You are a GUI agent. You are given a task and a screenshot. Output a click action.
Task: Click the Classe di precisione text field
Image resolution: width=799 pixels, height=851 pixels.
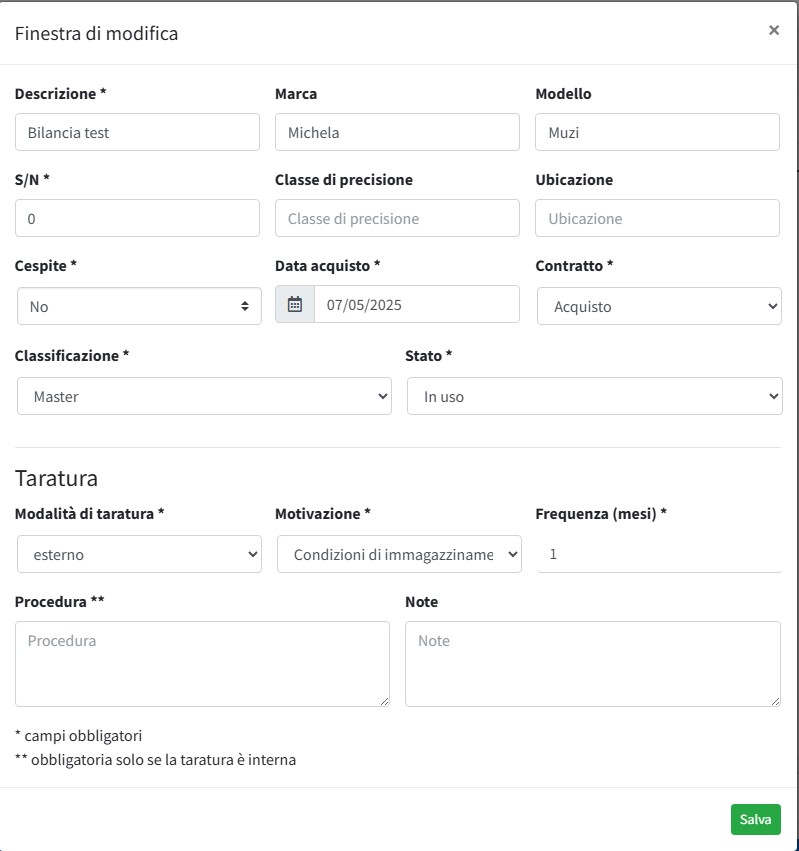pyautogui.click(x=397, y=218)
